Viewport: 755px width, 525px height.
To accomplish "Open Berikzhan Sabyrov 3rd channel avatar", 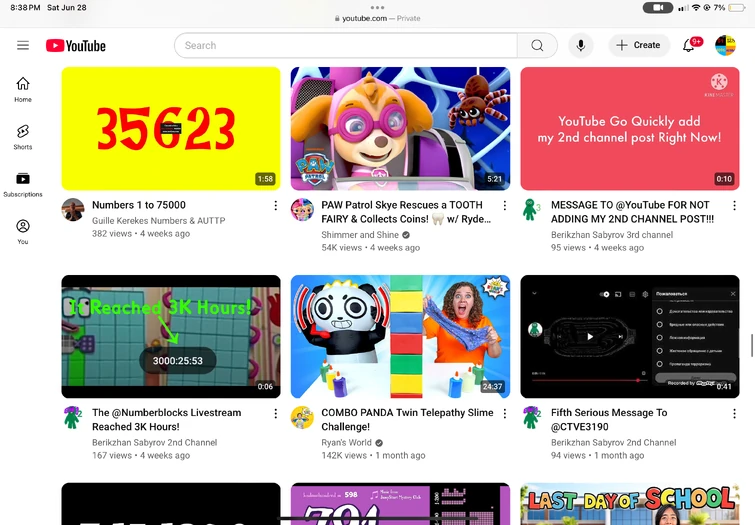I will 532,210.
